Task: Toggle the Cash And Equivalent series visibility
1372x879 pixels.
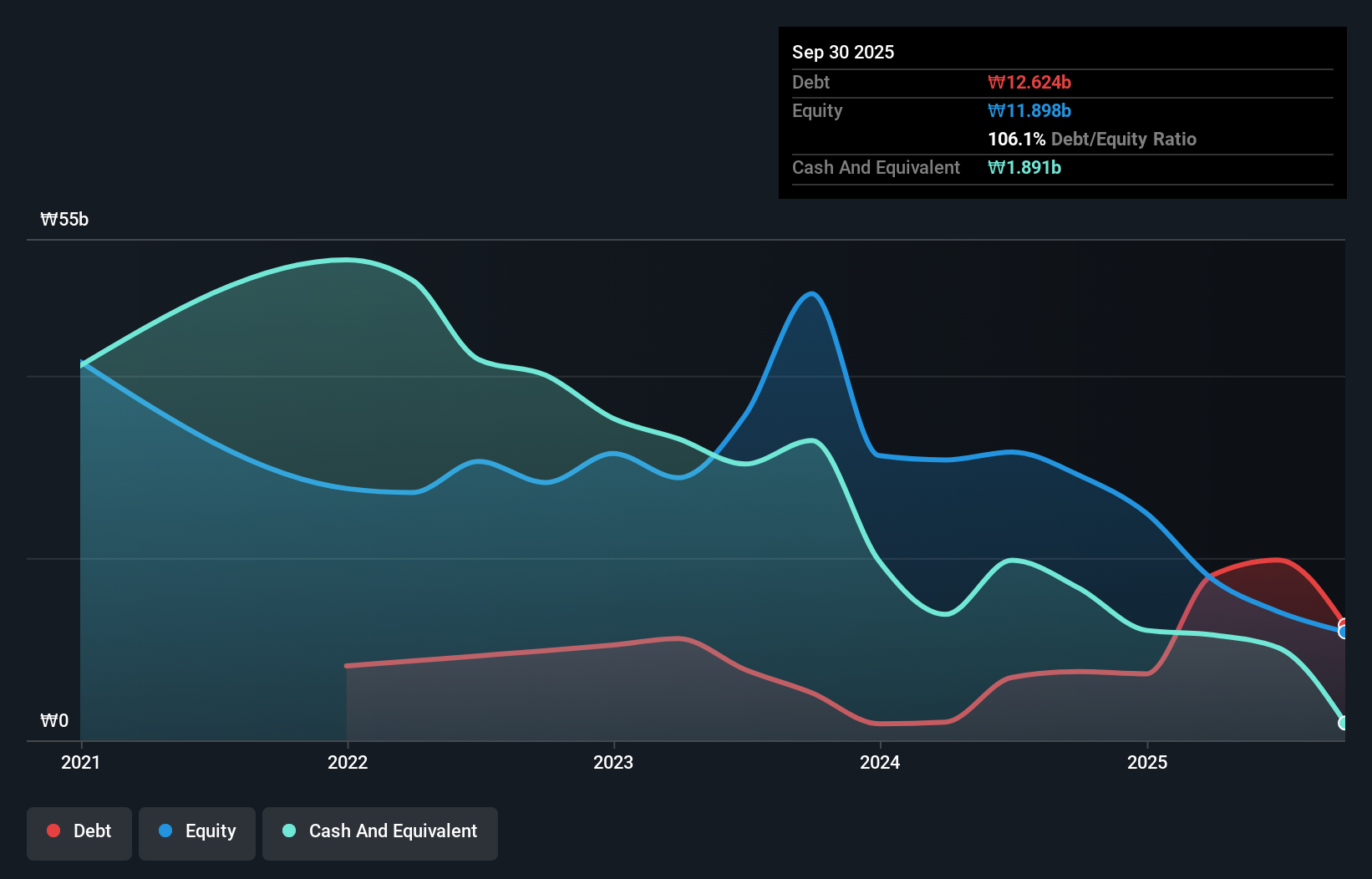Action: click(x=379, y=833)
